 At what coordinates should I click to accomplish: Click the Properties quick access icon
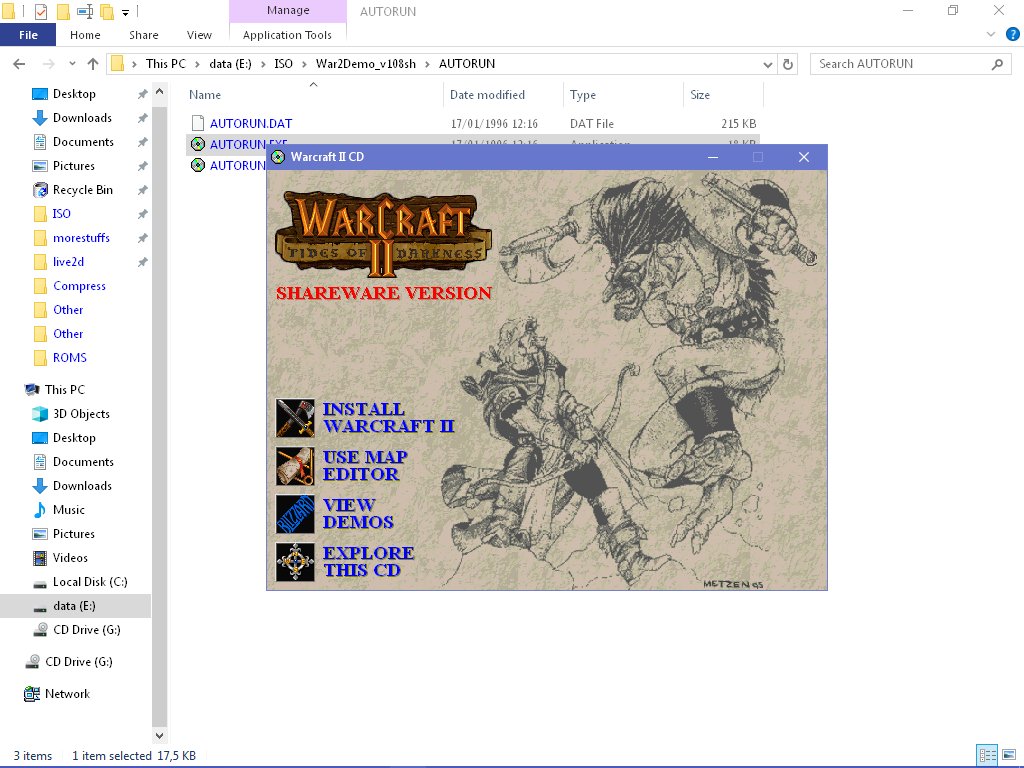tap(40, 11)
